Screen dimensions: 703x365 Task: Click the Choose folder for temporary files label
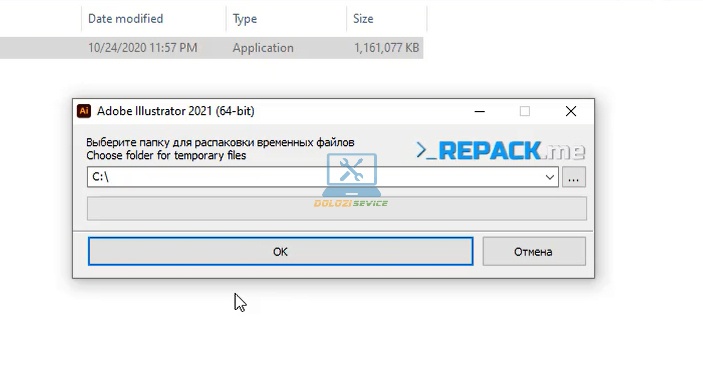point(166,156)
